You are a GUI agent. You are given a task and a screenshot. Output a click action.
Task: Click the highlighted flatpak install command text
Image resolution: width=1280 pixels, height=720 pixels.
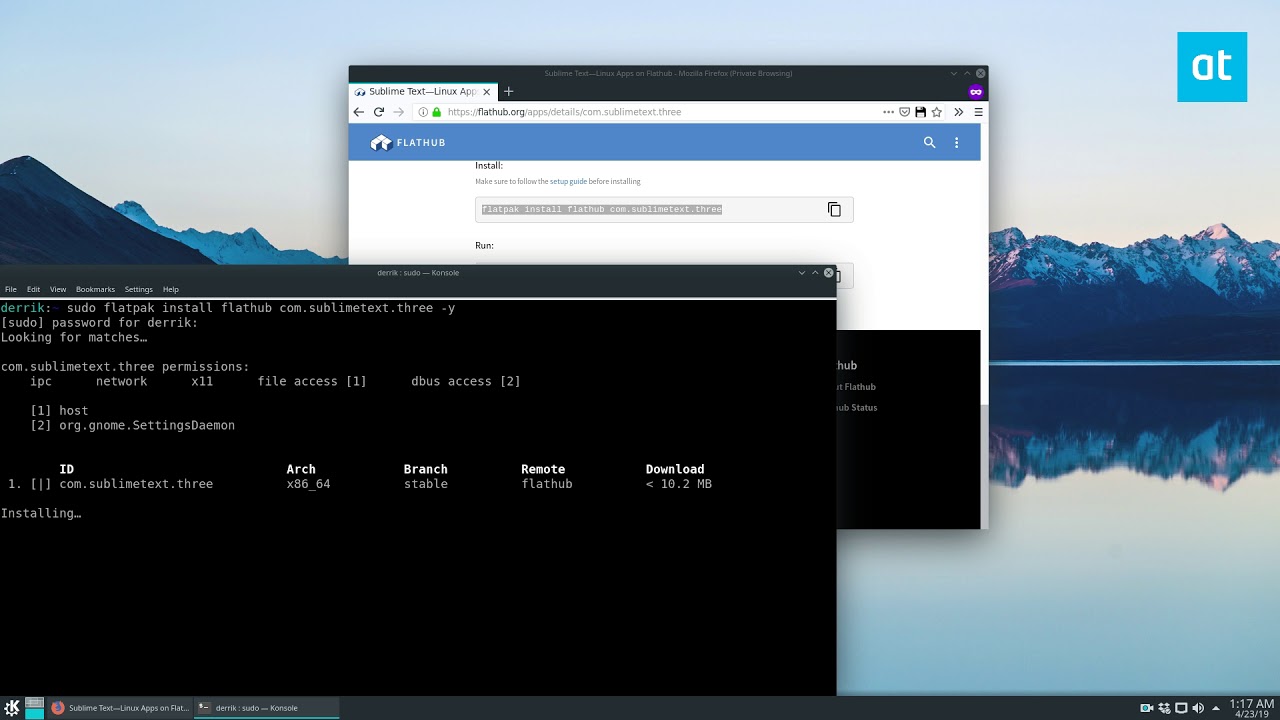coord(602,209)
